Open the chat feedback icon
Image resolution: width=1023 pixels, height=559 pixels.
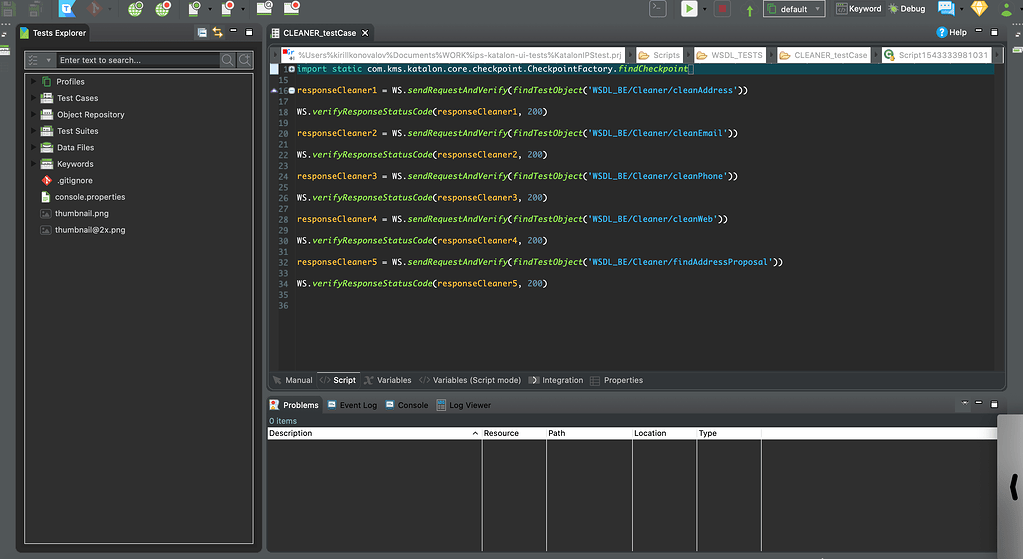coord(946,9)
